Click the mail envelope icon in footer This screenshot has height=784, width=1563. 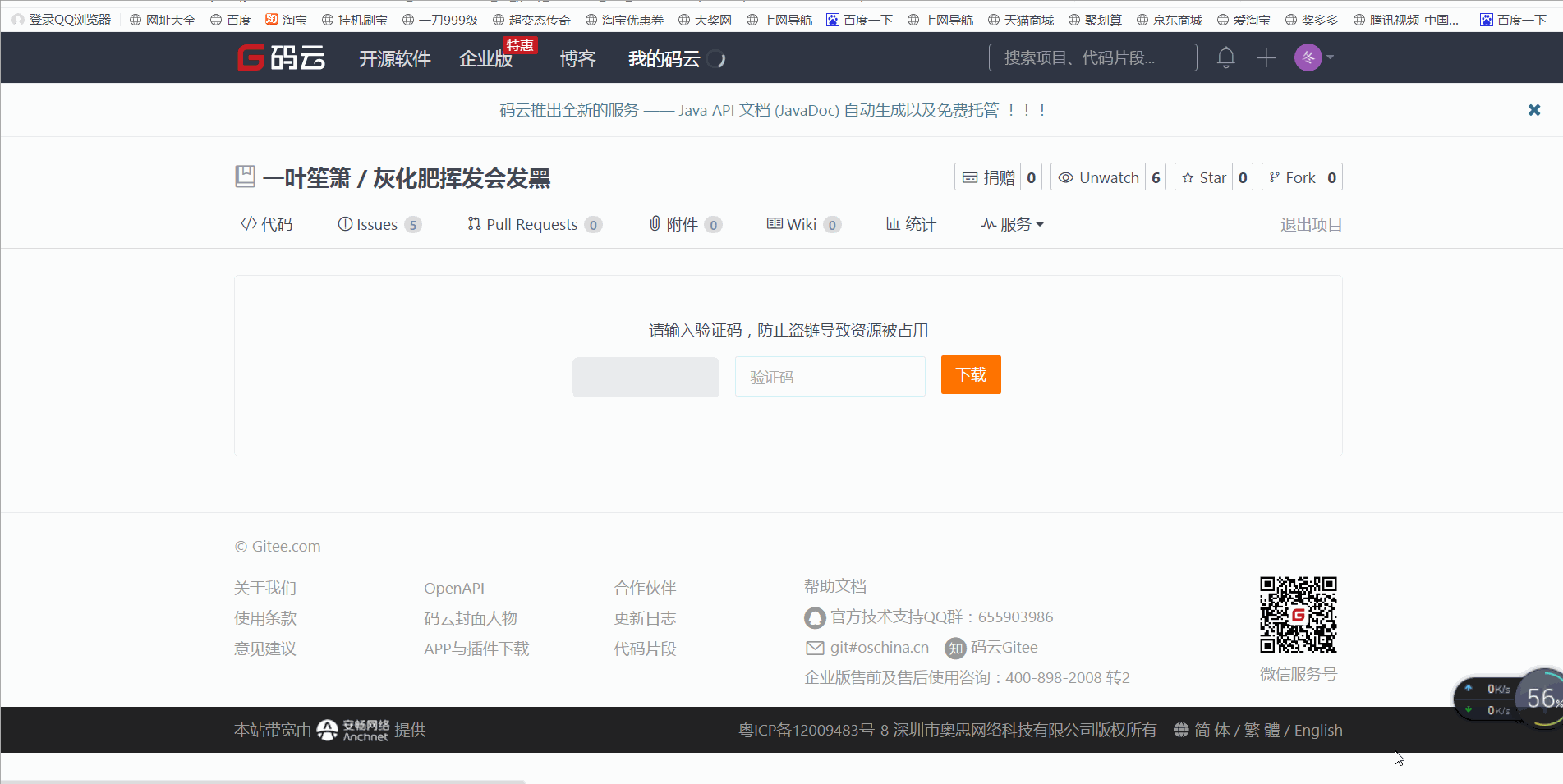[815, 648]
